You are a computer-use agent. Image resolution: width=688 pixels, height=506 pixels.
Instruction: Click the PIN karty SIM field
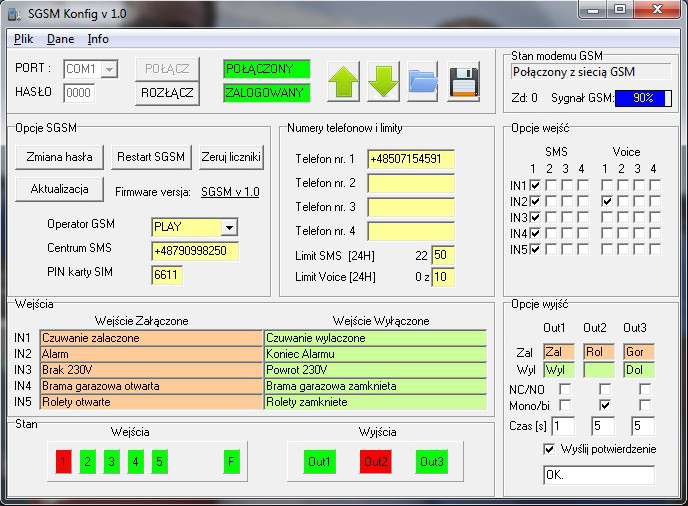pos(167,275)
